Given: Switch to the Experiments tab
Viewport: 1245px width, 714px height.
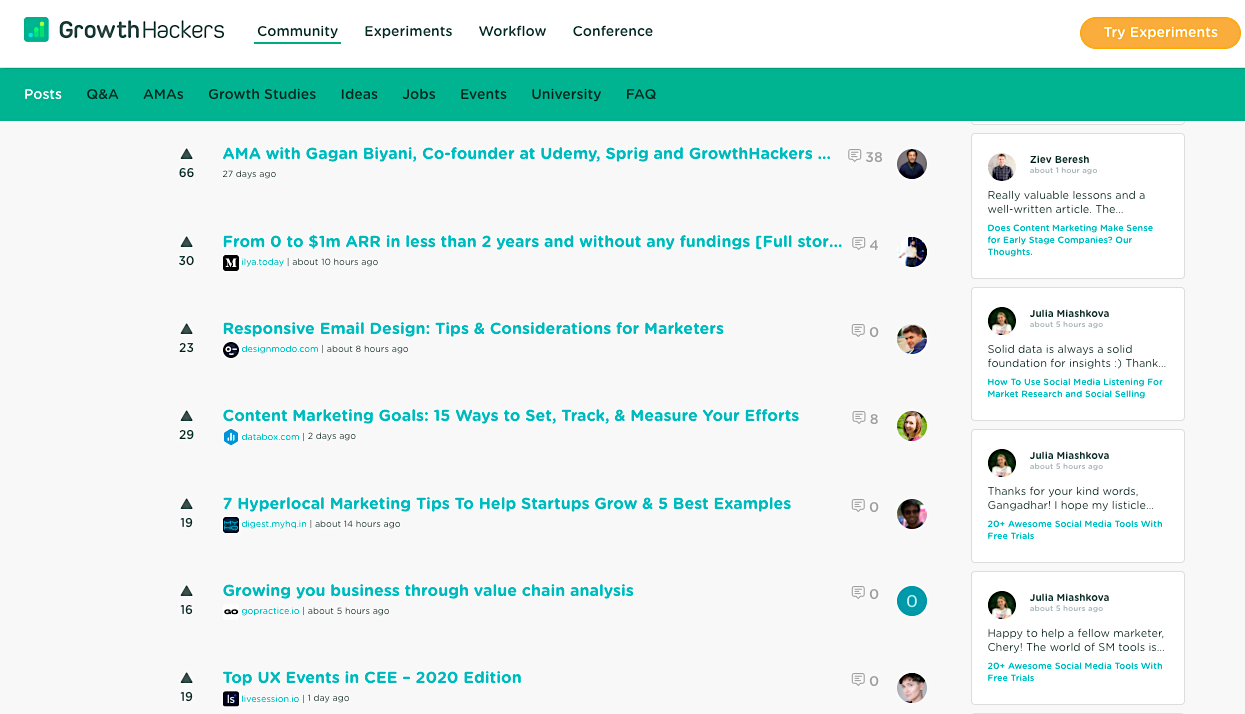Looking at the screenshot, I should tap(408, 31).
